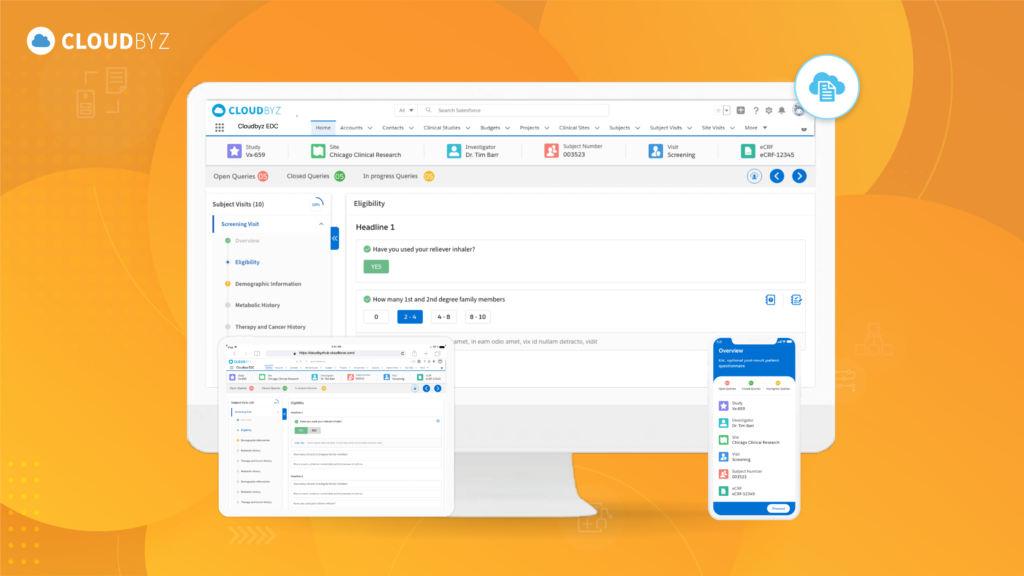Viewport: 1024px width, 576px height.
Task: Click the green eCRF document icon
Action: click(747, 151)
